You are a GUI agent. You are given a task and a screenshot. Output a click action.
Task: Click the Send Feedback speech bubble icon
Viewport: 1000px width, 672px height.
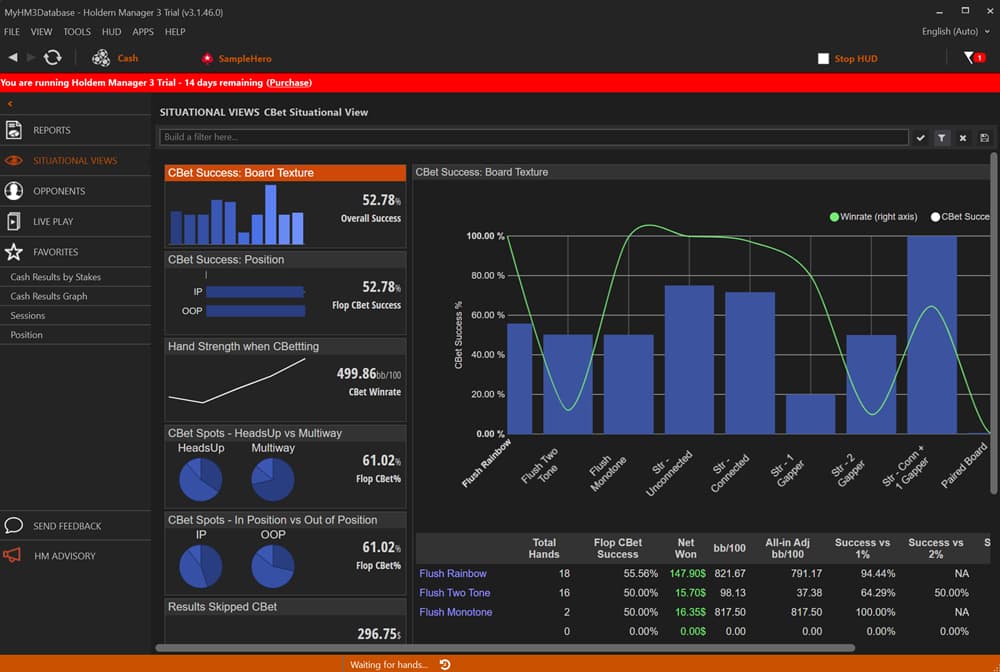14,525
